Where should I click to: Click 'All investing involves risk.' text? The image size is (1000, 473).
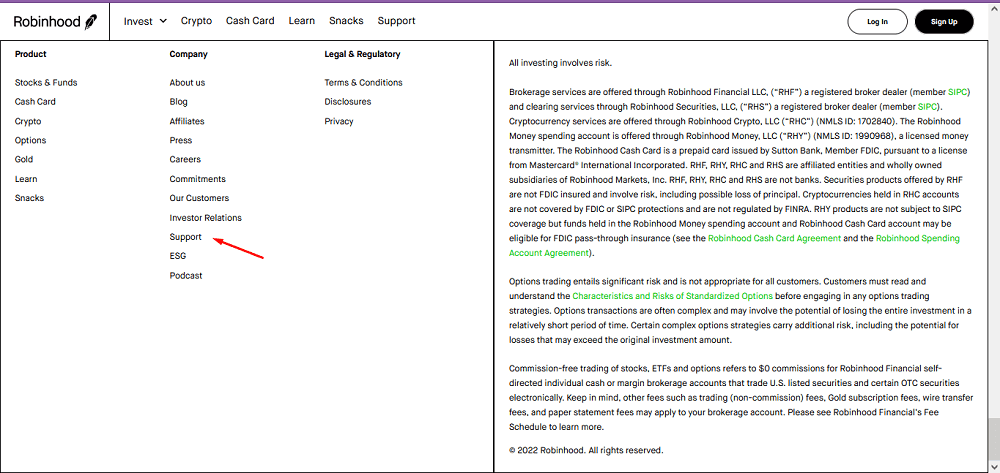coord(560,63)
